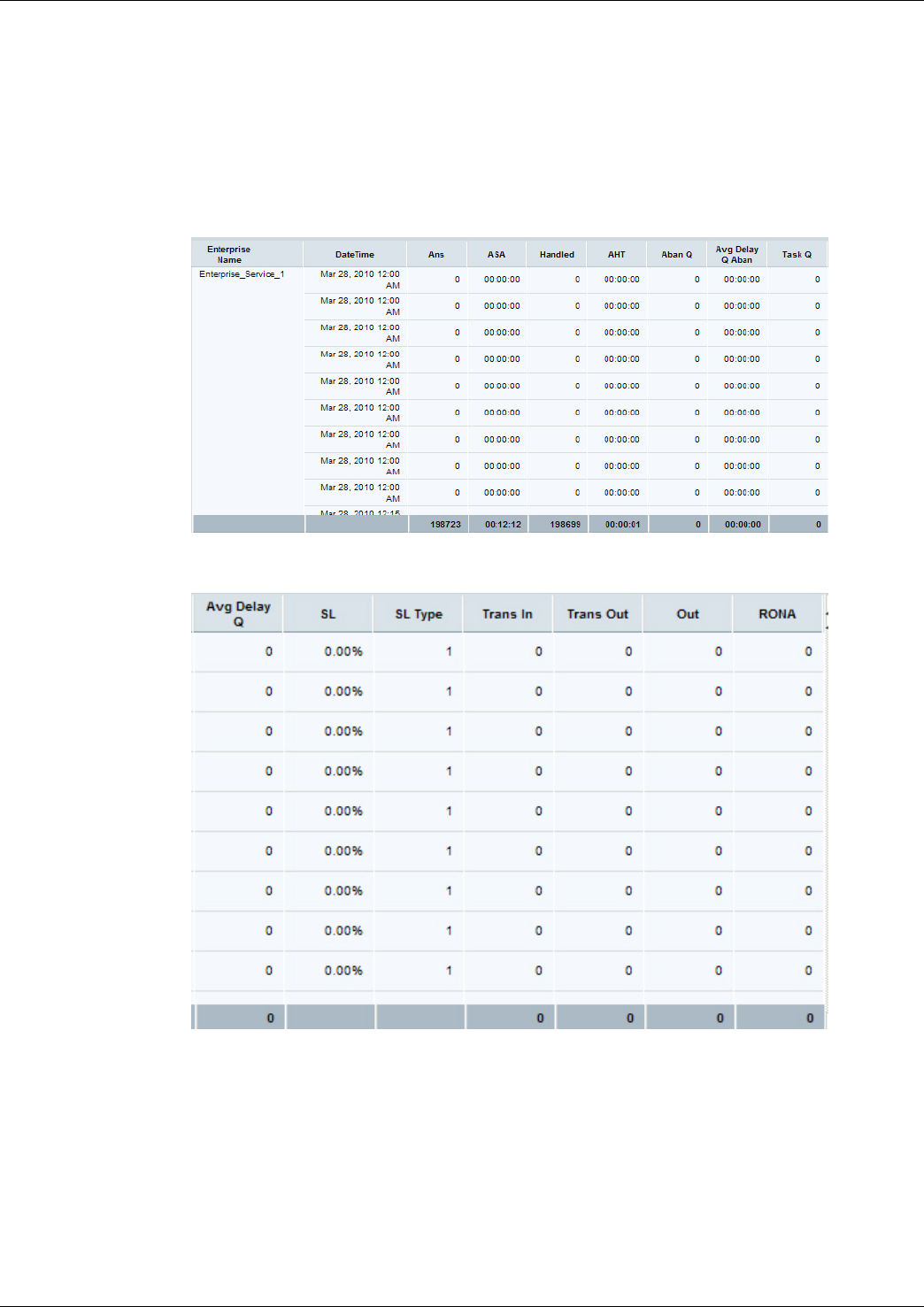Select the ASA column header
The width and height of the screenshot is (924, 1307).
point(497,254)
